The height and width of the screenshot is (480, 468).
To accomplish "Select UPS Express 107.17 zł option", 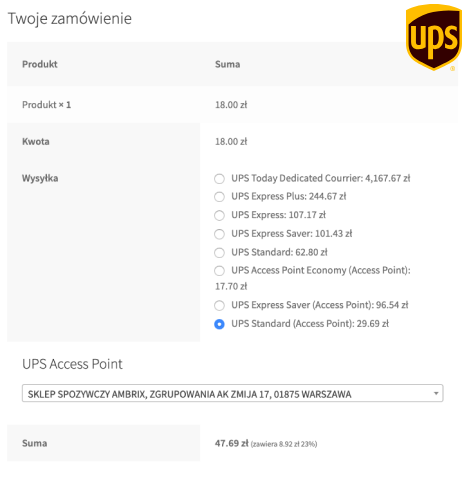I will click(x=219, y=215).
